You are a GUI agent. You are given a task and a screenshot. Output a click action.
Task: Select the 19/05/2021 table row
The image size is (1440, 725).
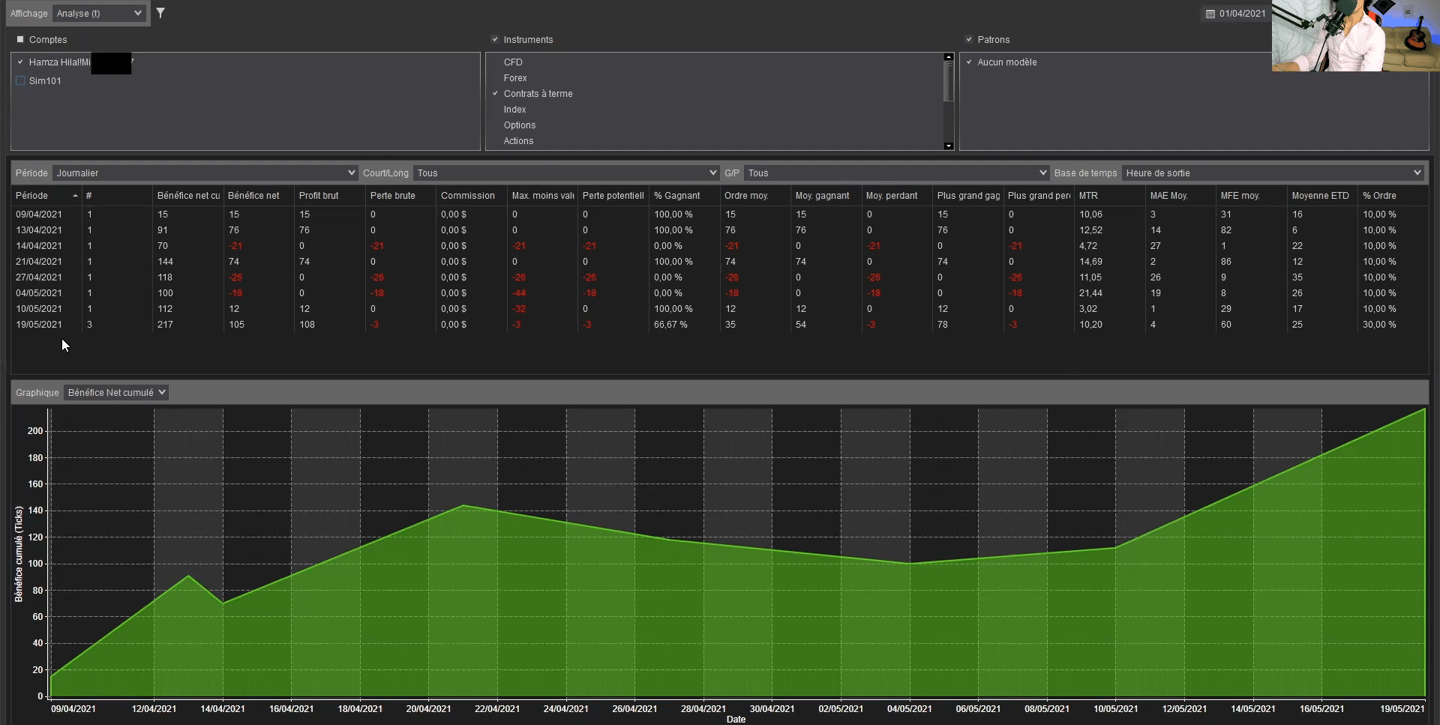pyautogui.click(x=39, y=325)
